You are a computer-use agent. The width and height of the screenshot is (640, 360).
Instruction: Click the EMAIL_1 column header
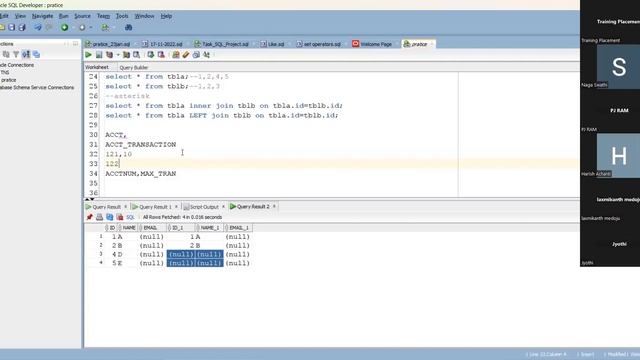click(x=238, y=227)
